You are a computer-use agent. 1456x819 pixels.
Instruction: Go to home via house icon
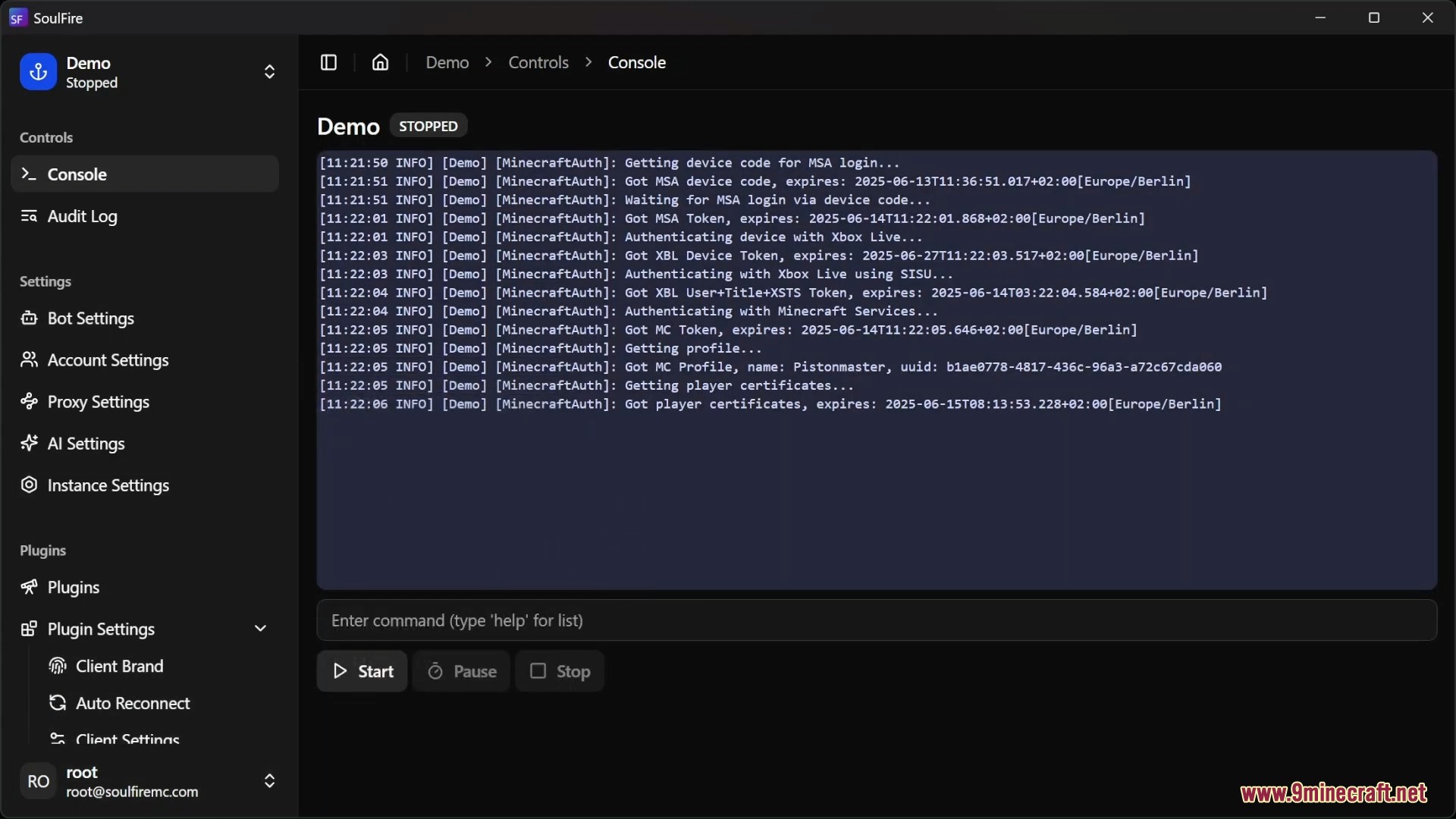pyautogui.click(x=380, y=62)
